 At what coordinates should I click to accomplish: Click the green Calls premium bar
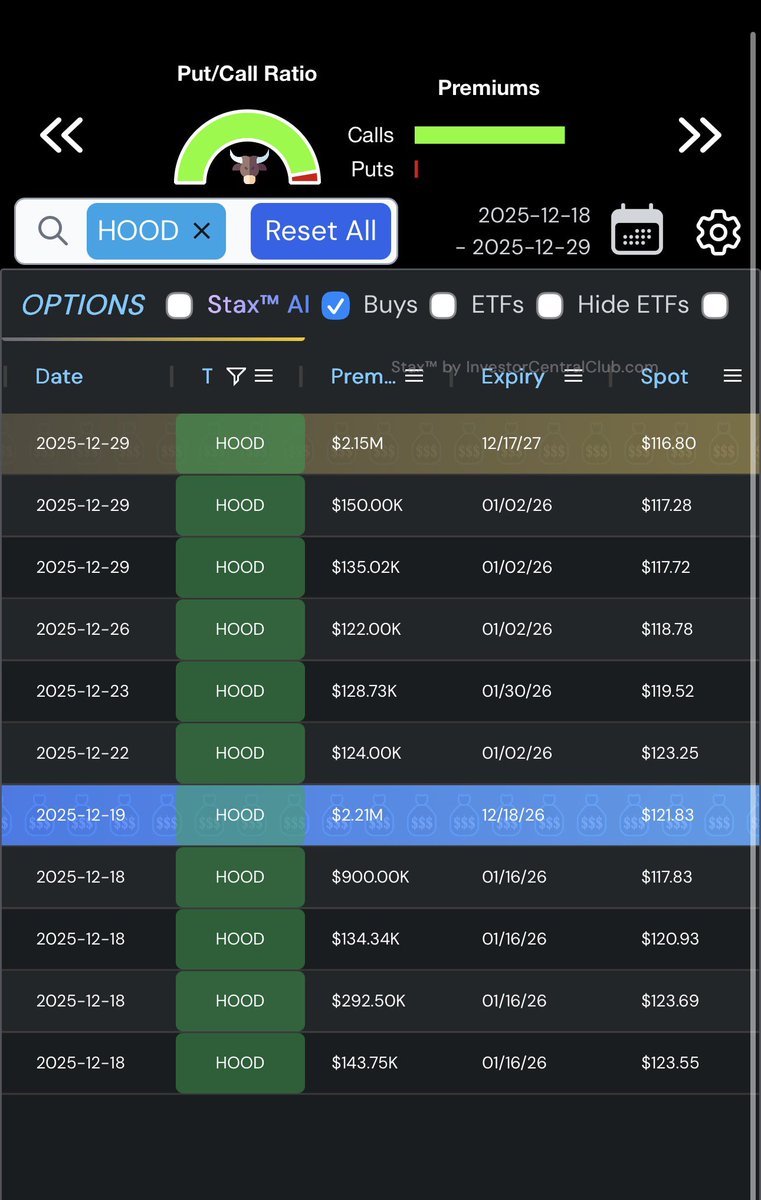coord(489,135)
